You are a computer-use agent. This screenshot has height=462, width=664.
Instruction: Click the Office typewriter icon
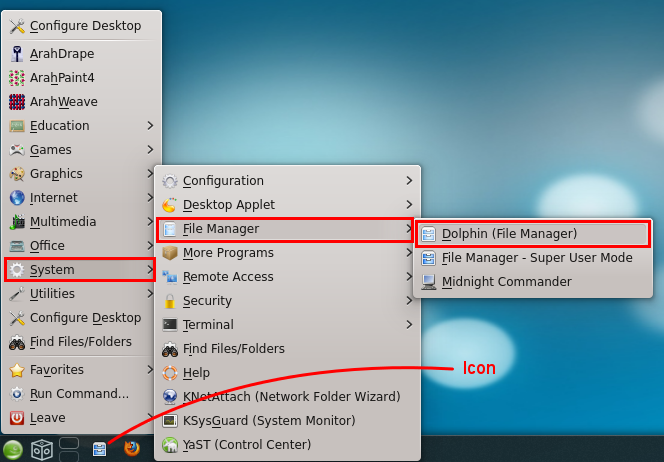[17, 246]
